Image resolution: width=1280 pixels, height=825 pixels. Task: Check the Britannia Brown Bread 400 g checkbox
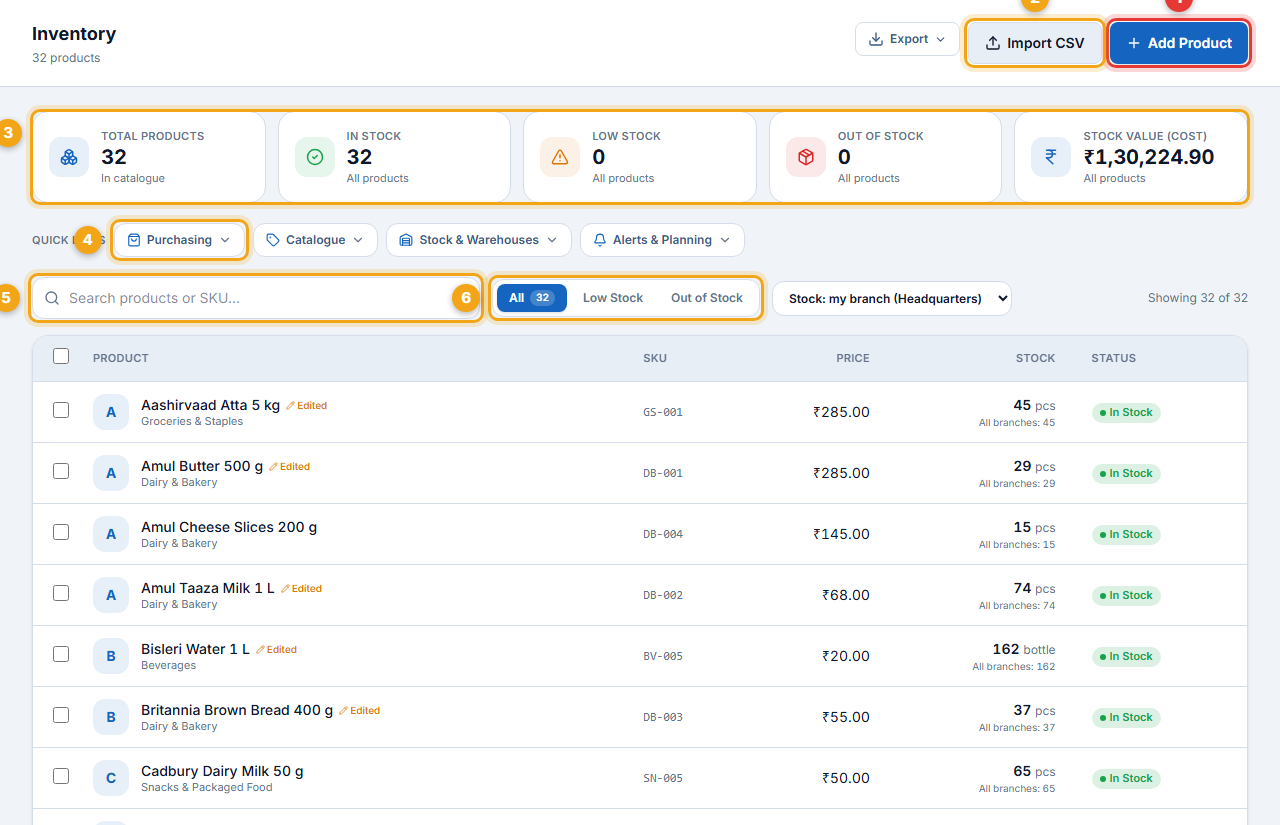click(61, 715)
